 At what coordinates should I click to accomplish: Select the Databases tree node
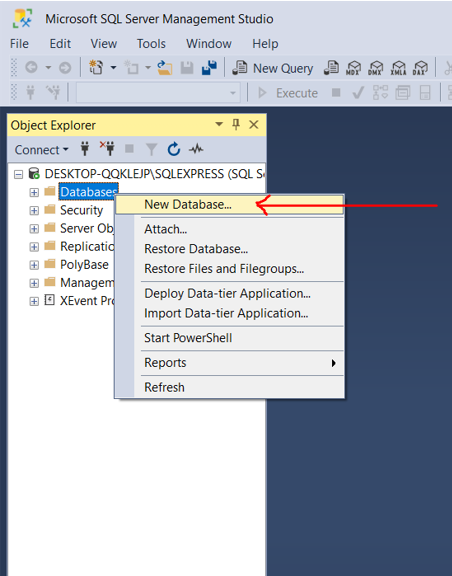pyautogui.click(x=88, y=192)
